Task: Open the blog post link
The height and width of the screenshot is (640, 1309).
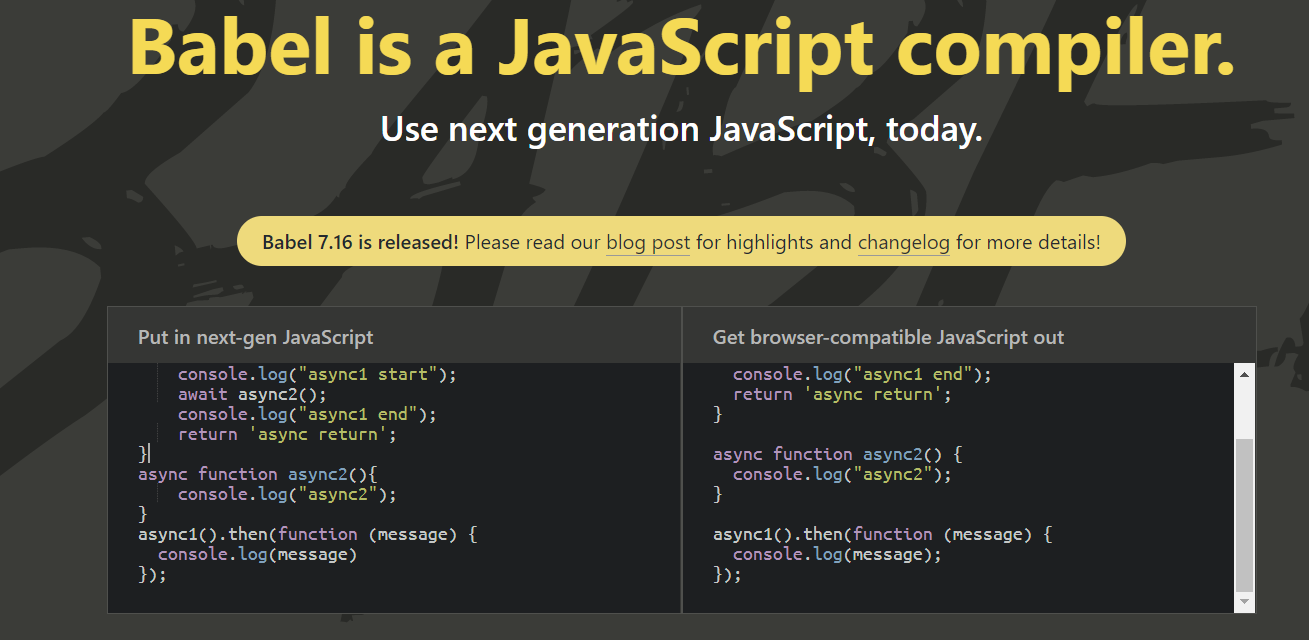Action: (x=648, y=242)
